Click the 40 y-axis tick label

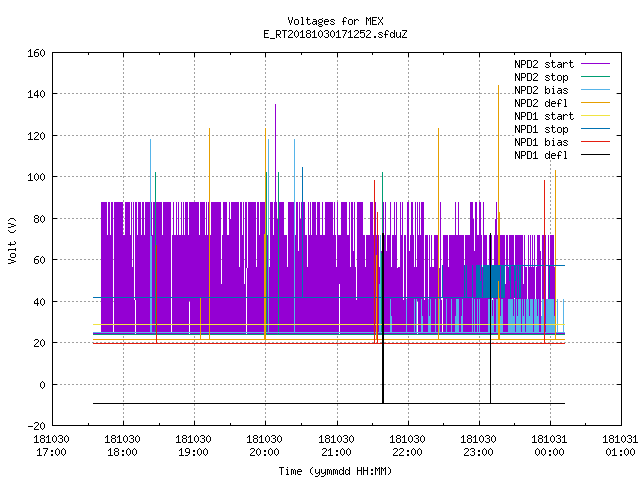tap(39, 302)
